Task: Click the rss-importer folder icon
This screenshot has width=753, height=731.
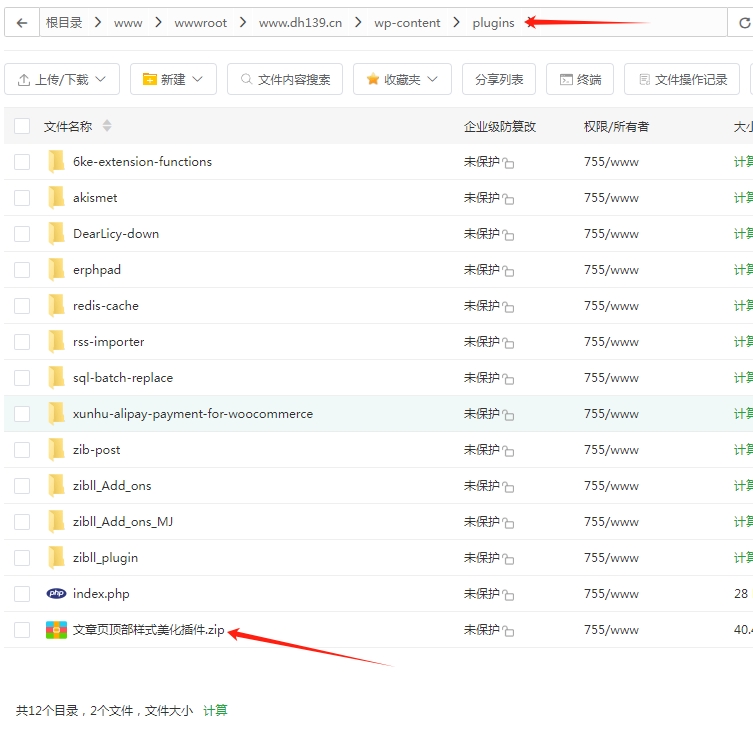Action: 56,341
